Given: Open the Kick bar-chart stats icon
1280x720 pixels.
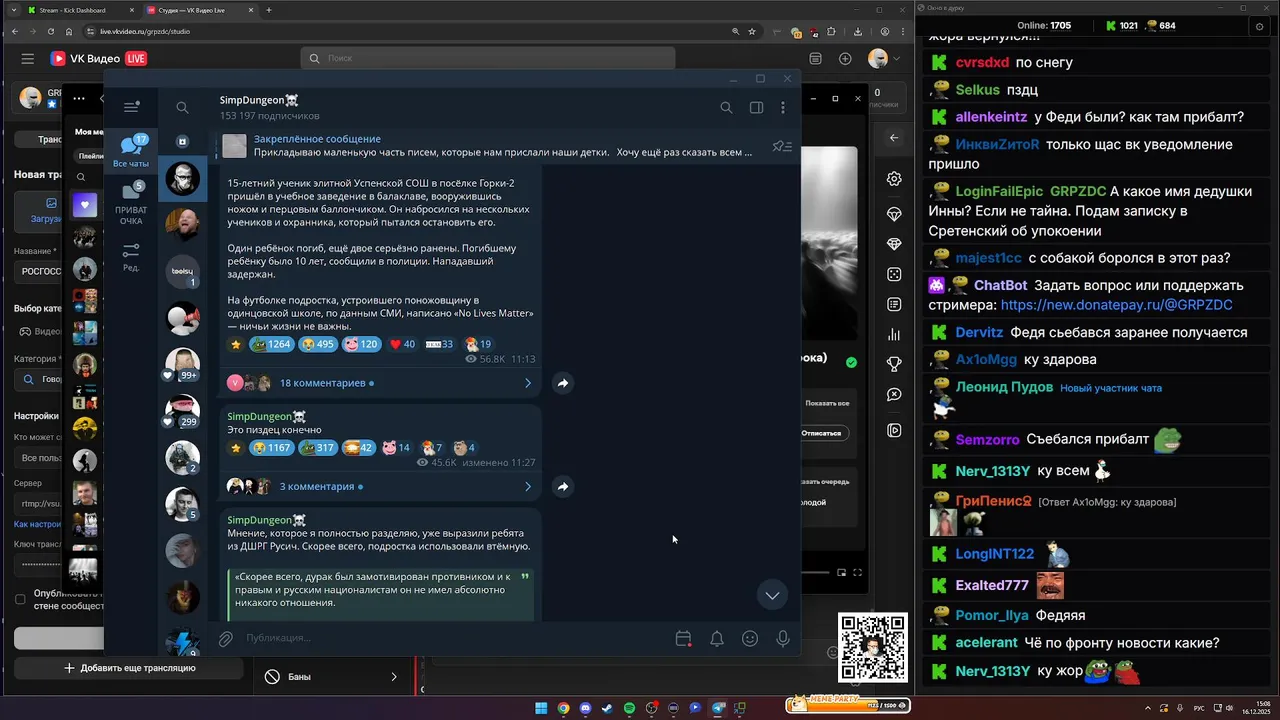Looking at the screenshot, I should [x=894, y=335].
